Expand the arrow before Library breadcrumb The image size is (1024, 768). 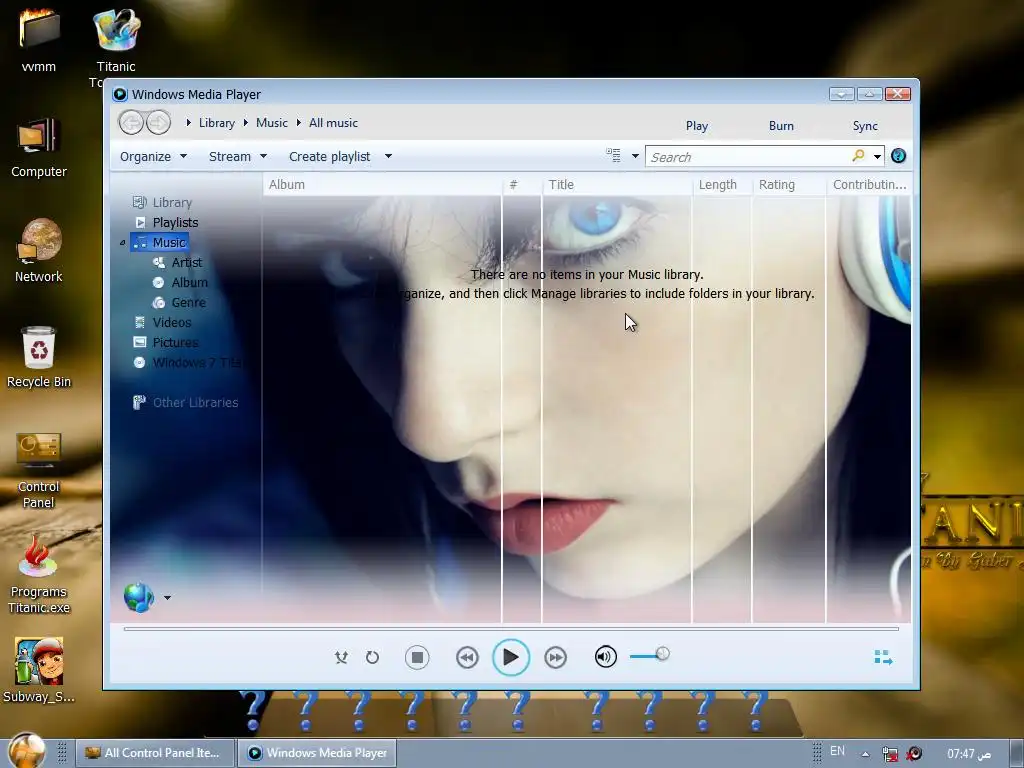(x=188, y=123)
